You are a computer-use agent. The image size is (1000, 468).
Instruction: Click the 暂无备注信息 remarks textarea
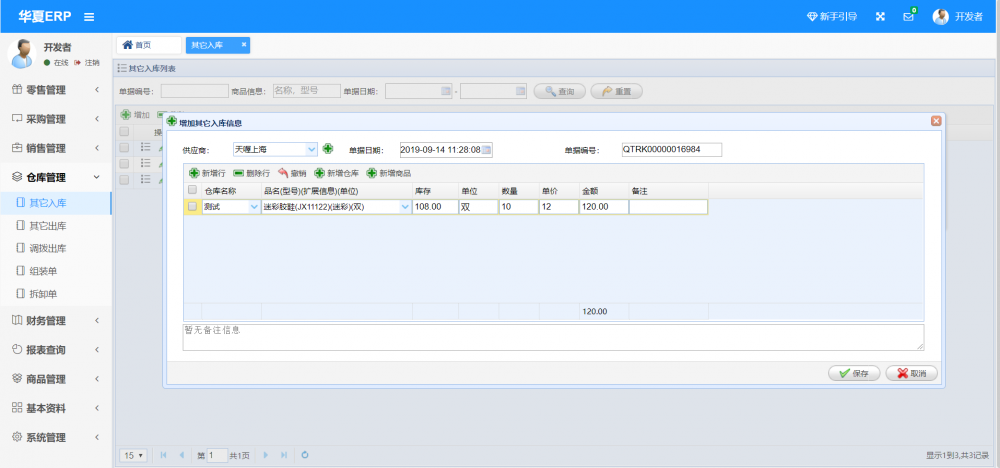click(x=553, y=337)
